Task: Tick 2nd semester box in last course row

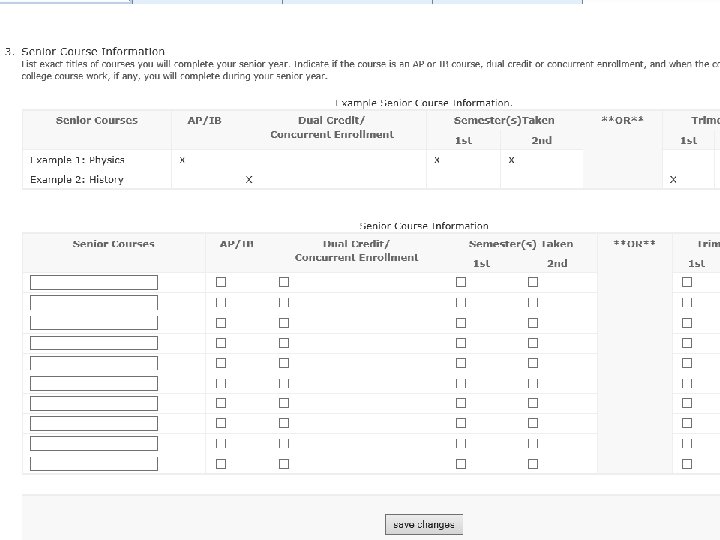Action: pos(533,464)
